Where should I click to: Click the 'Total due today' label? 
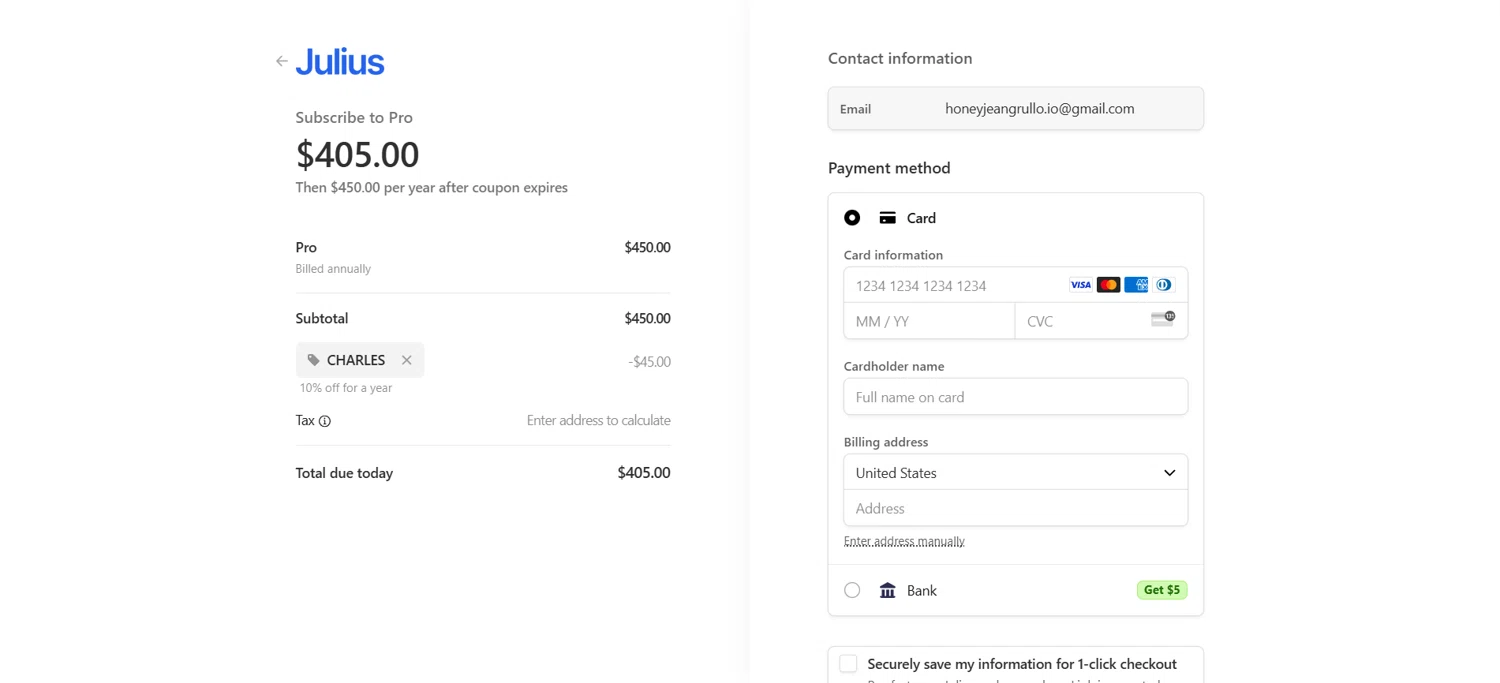(x=344, y=473)
